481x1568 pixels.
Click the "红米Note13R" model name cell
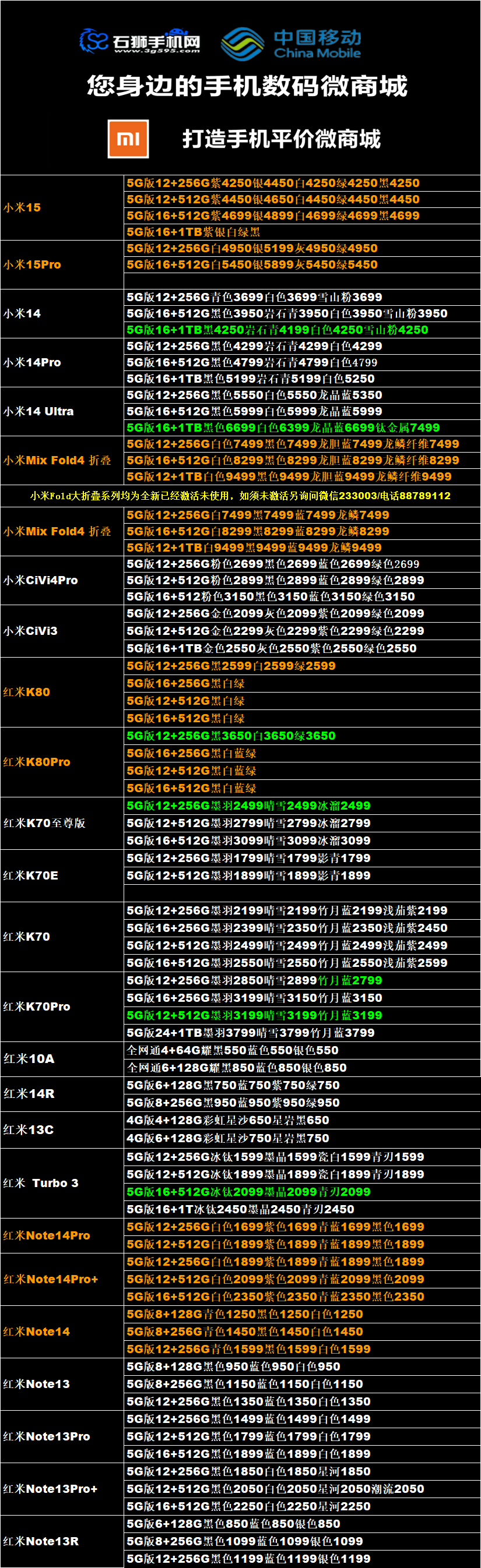[62, 1541]
